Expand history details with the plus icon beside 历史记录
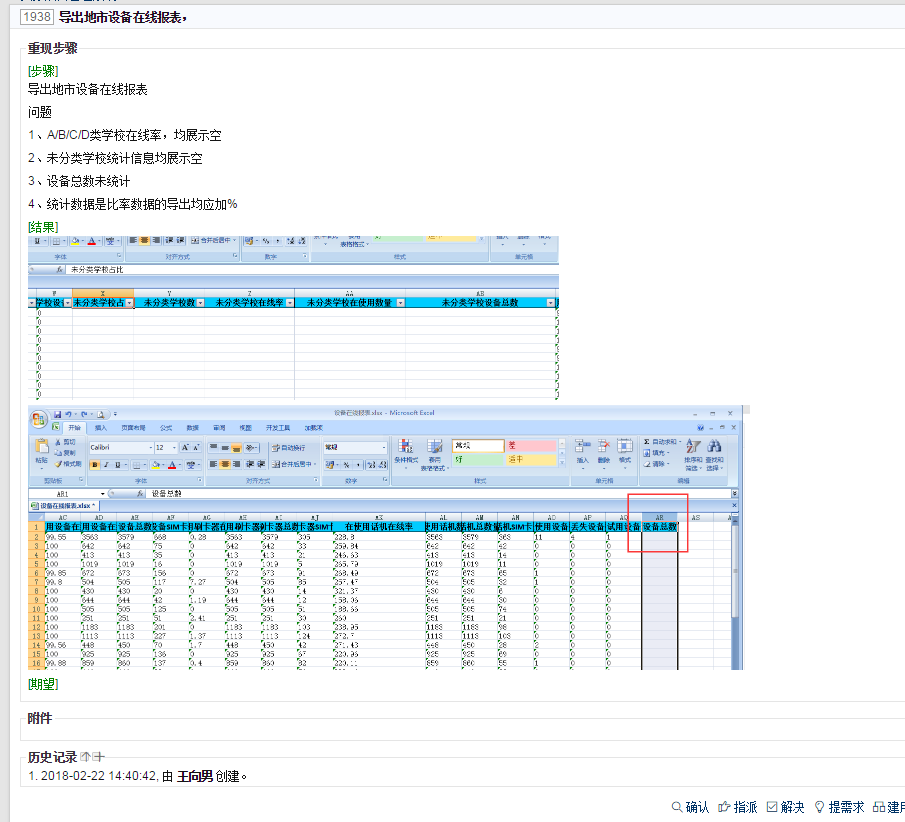This screenshot has height=822, width=905. pyautogui.click(x=98, y=756)
